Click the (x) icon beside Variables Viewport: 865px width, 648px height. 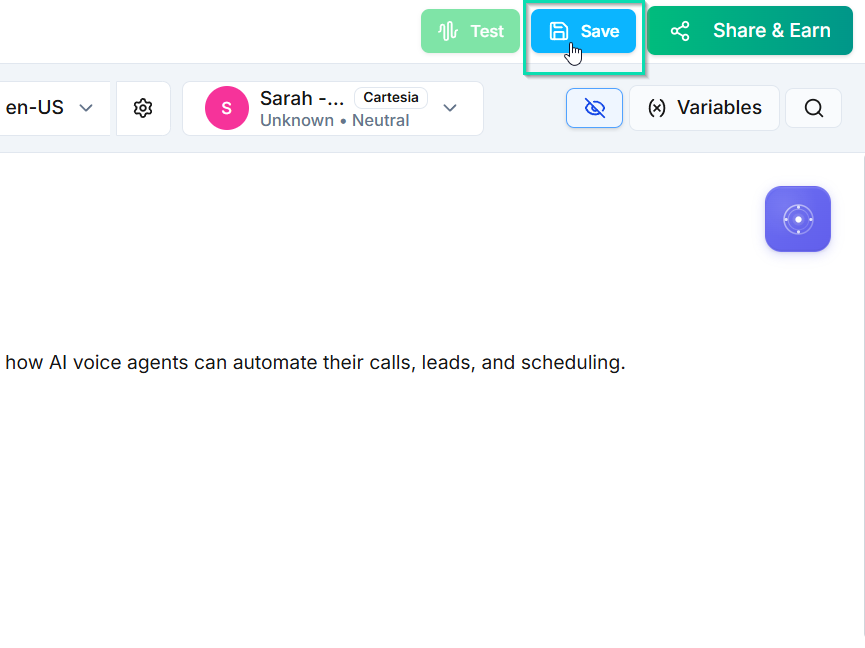(657, 108)
